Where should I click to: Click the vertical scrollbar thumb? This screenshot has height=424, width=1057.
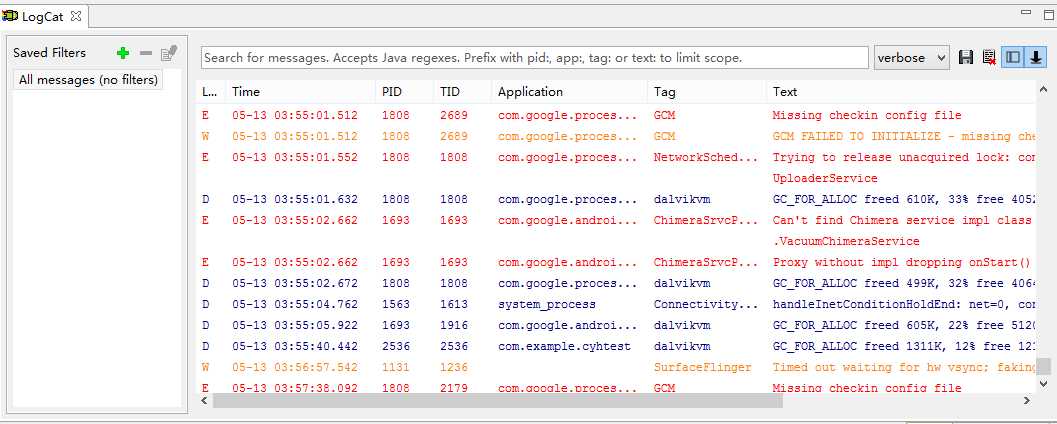pos(1044,366)
